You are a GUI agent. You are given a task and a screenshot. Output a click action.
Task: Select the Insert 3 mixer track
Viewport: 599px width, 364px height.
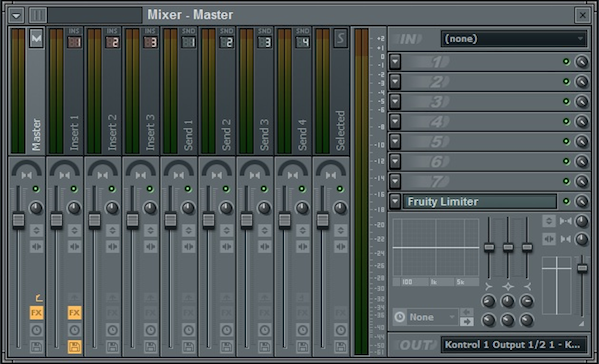click(141, 91)
